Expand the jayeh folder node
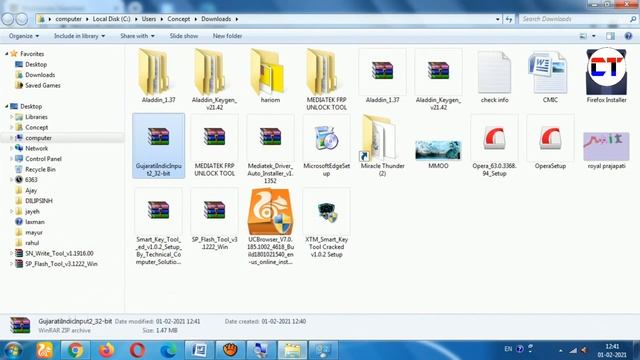The height and width of the screenshot is (360, 640). [11, 211]
